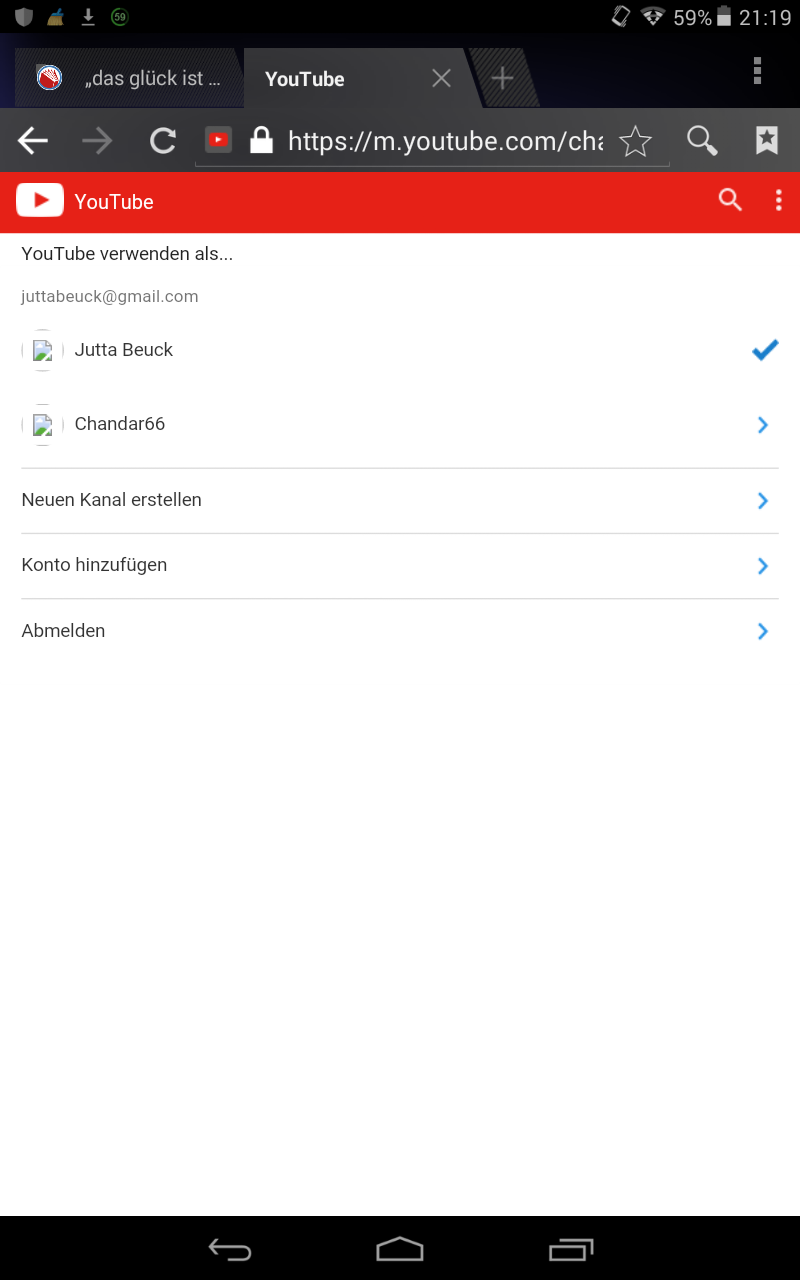Open the browser menu at top right
This screenshot has height=1280, width=800.
757,71
